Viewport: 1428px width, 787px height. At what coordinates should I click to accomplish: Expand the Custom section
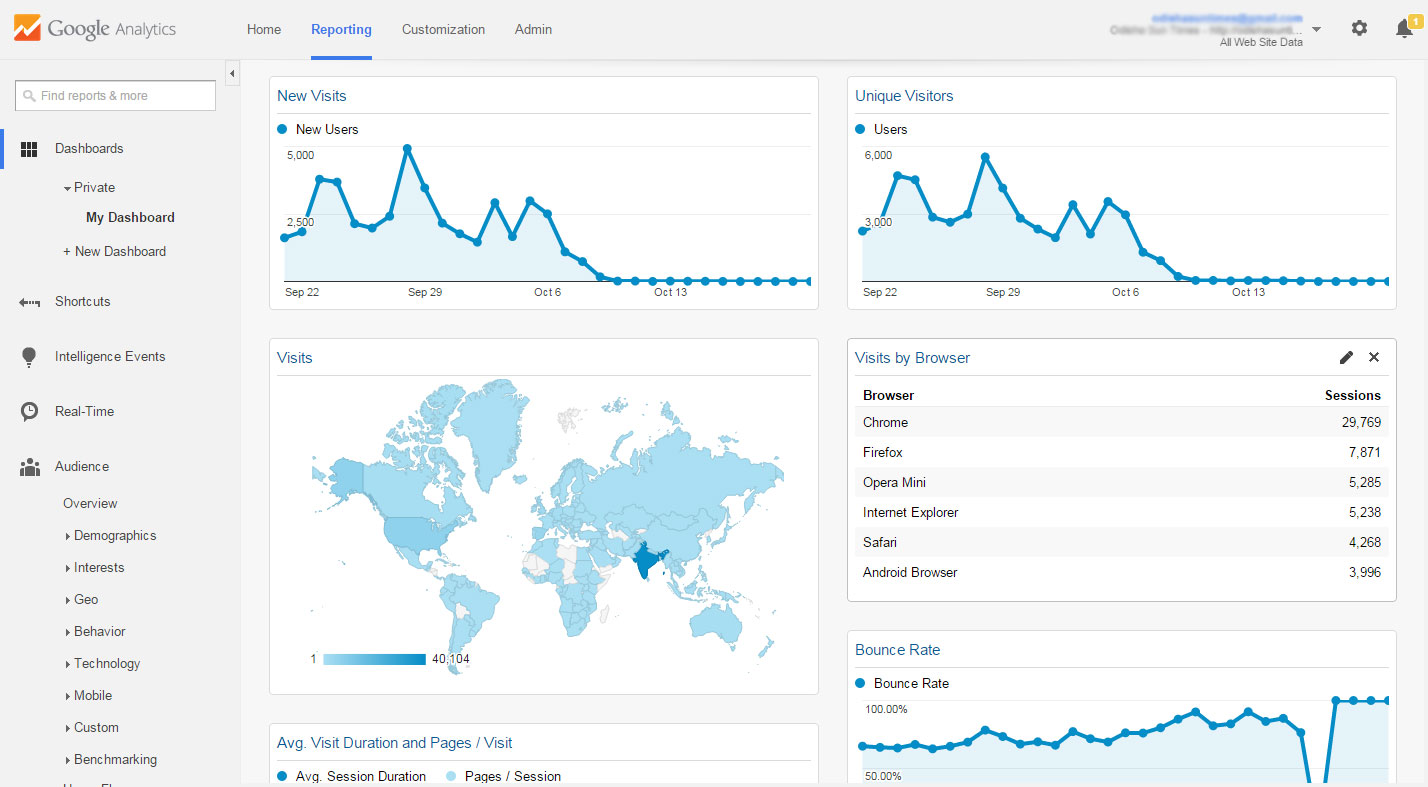[x=67, y=728]
